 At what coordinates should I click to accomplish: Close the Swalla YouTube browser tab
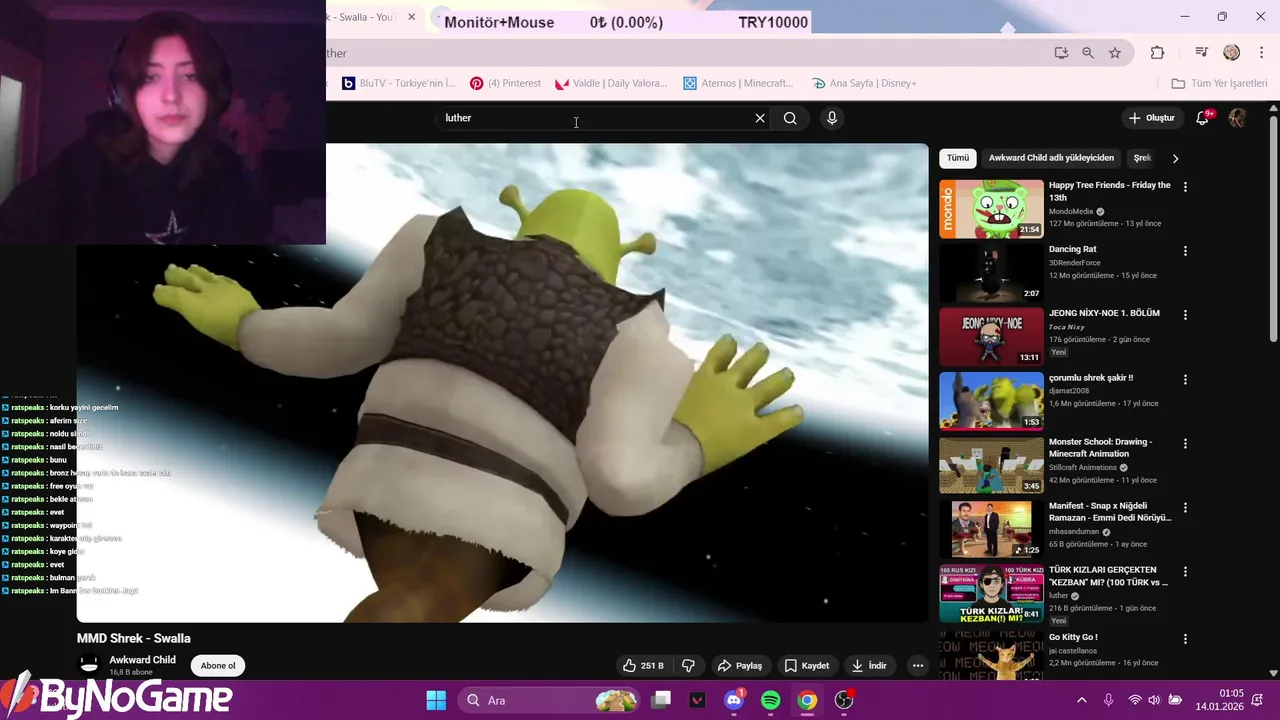click(x=411, y=17)
